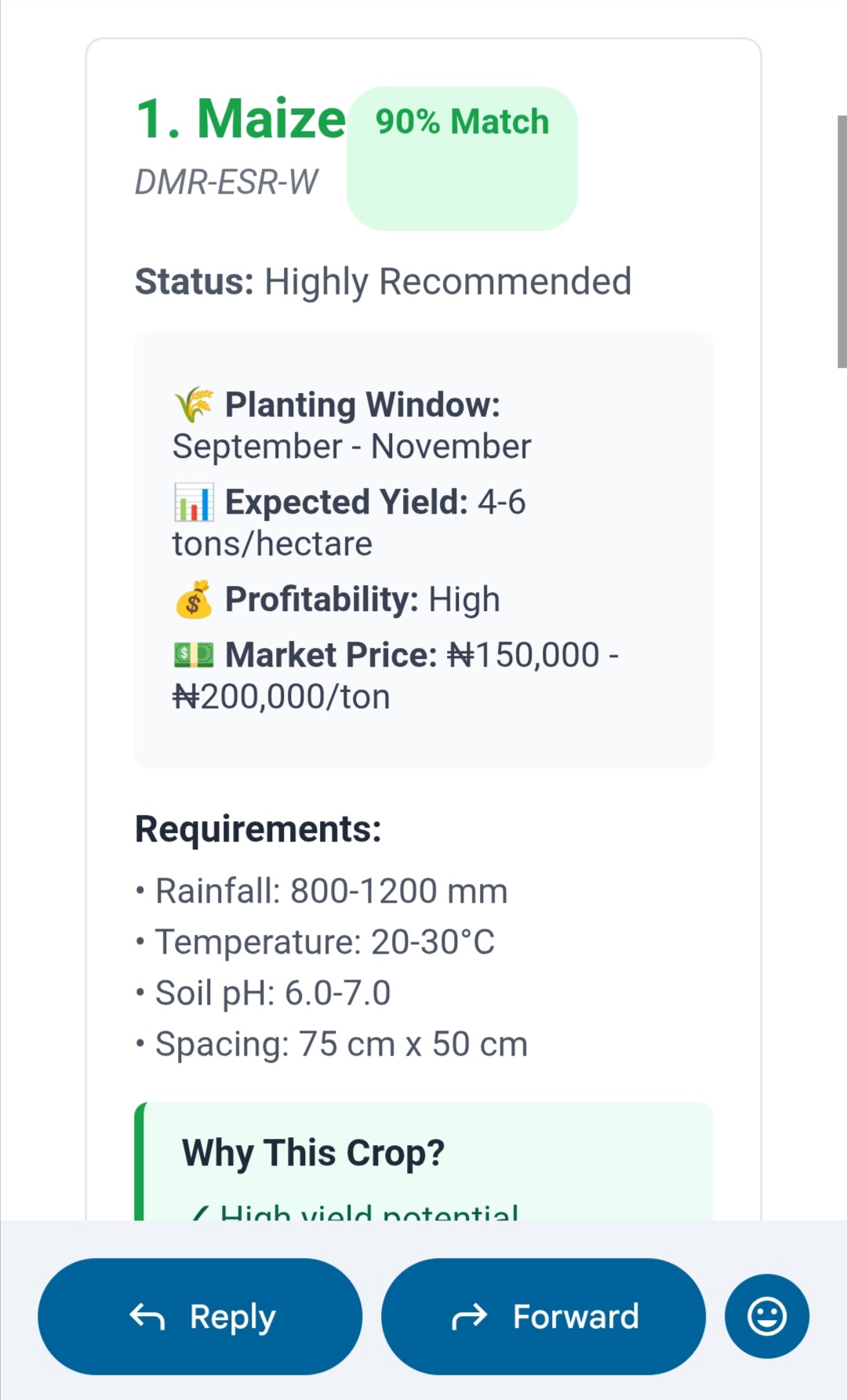This screenshot has height=1400, width=847.
Task: Select the Rainfall: 800-1200 mm item
Action: coord(330,891)
